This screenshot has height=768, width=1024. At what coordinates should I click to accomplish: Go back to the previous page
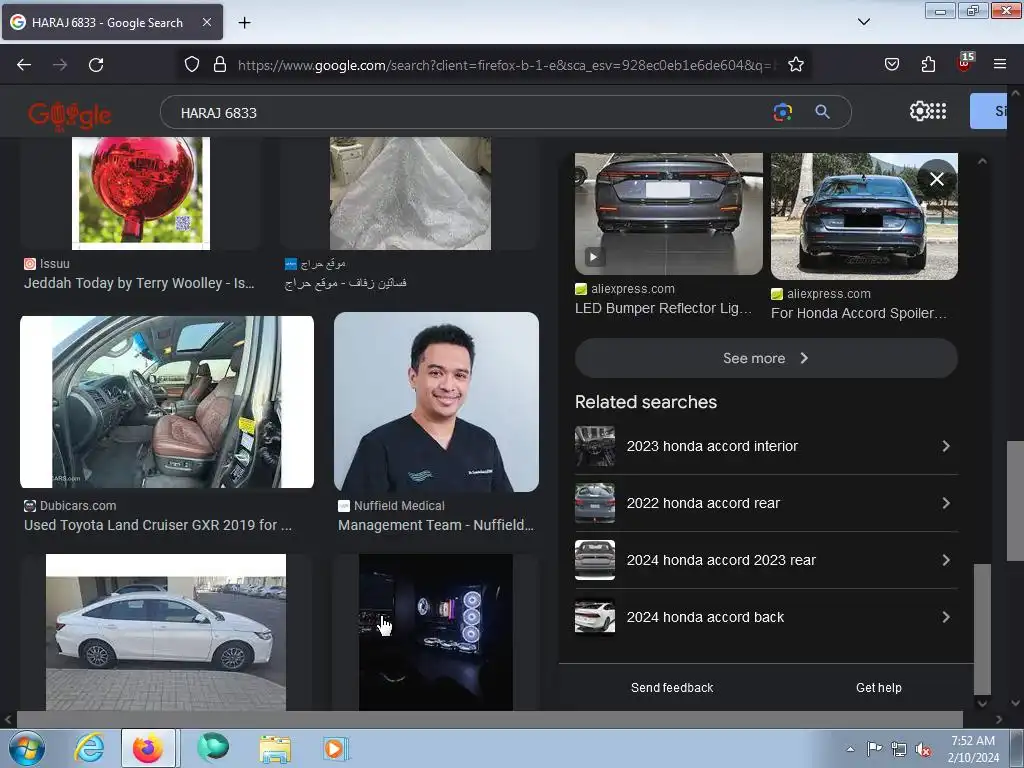click(24, 65)
